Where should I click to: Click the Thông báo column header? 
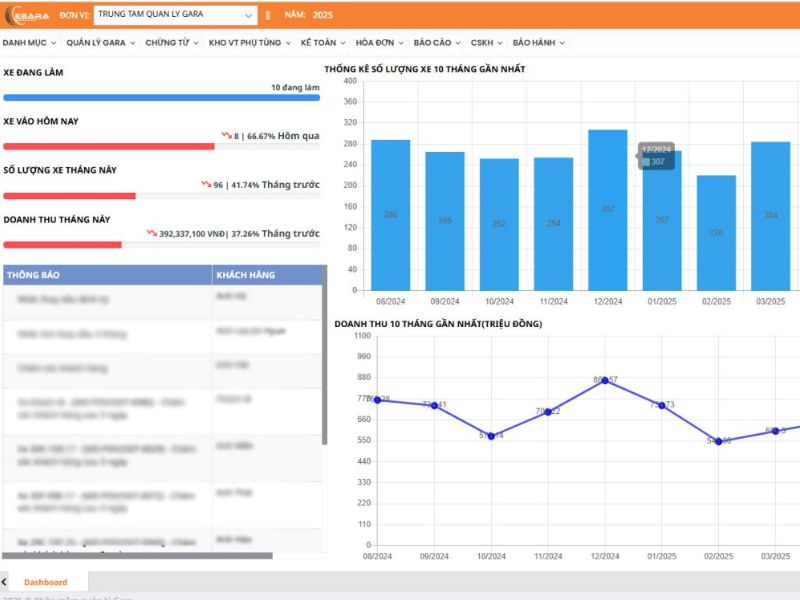click(x=107, y=275)
